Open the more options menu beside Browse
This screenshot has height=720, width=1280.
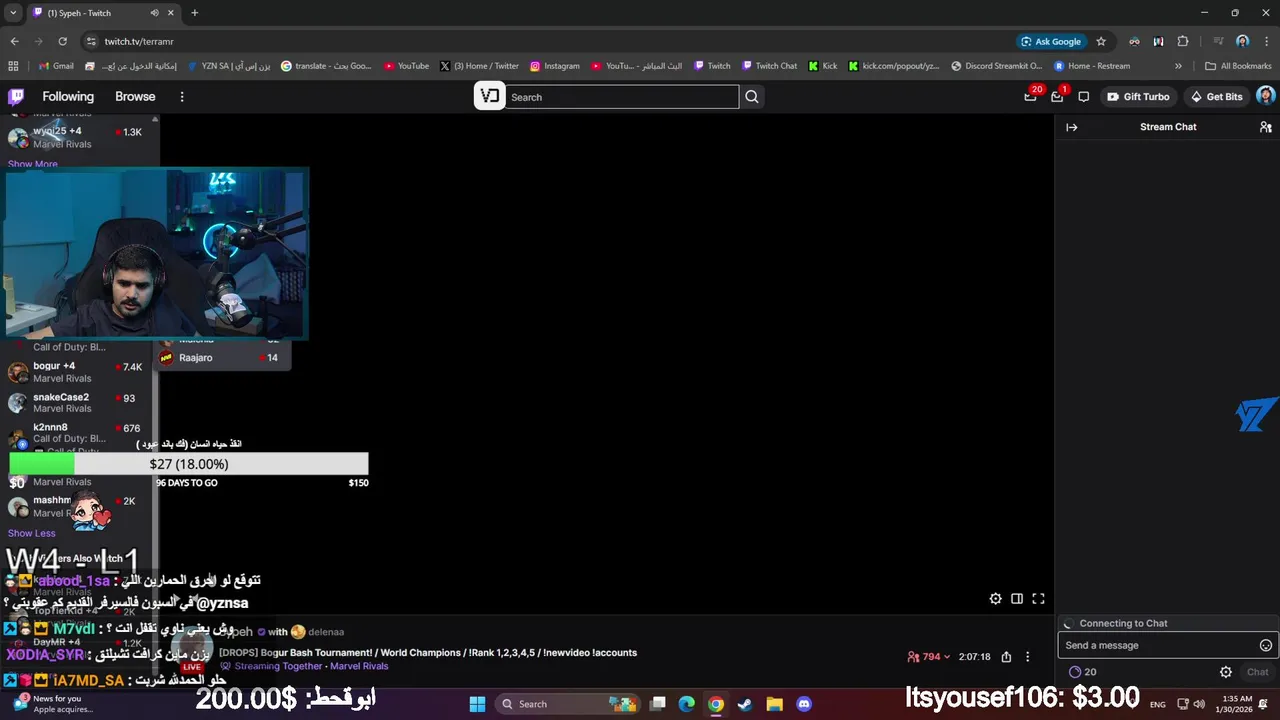click(182, 97)
